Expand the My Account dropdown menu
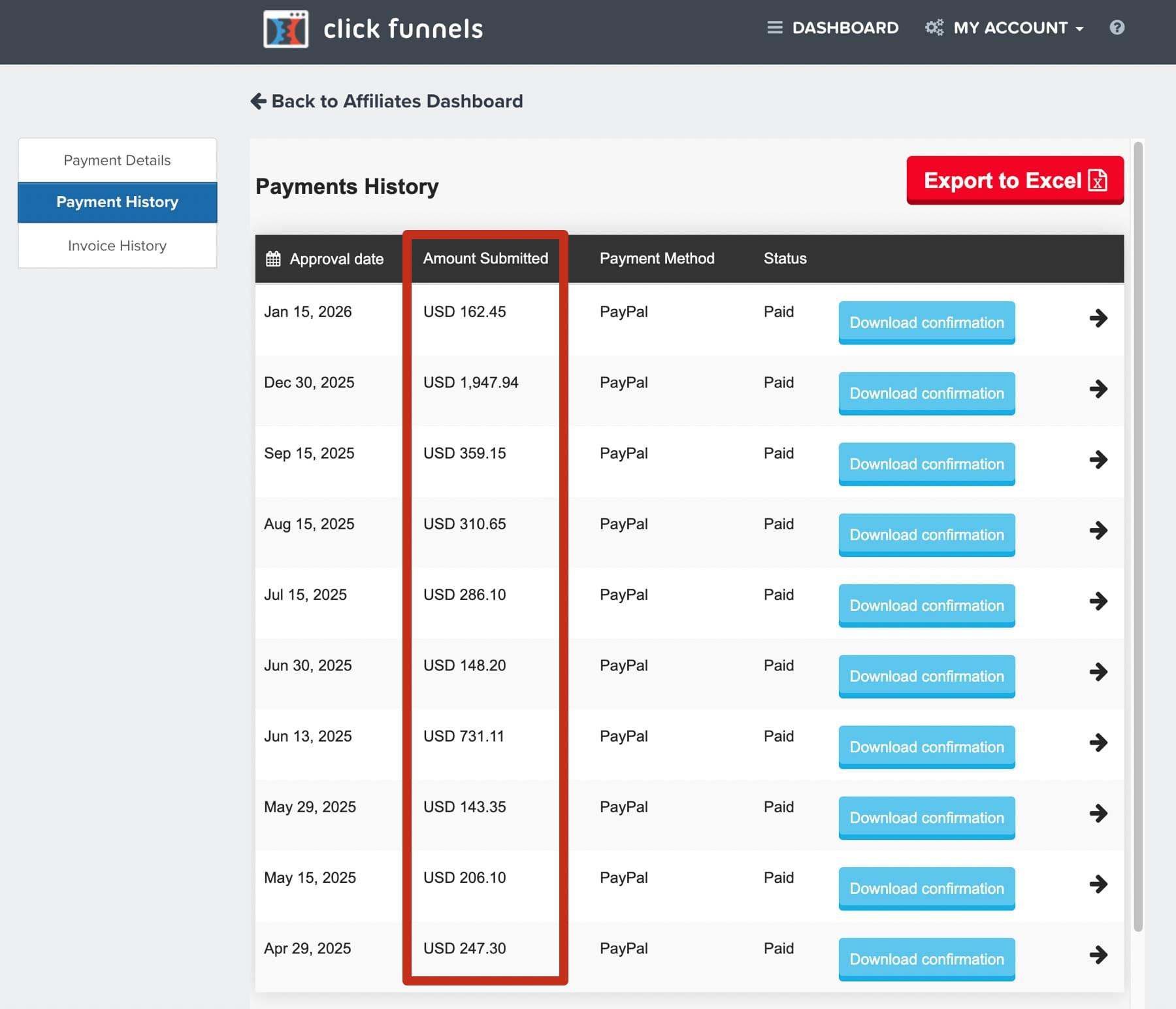Screen dimensions: 1176x1009 1017,27
